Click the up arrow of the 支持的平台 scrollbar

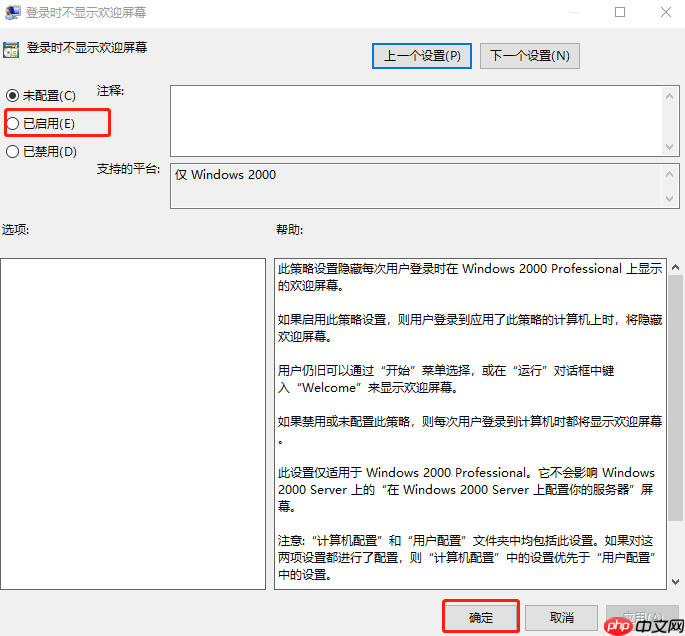(669, 174)
